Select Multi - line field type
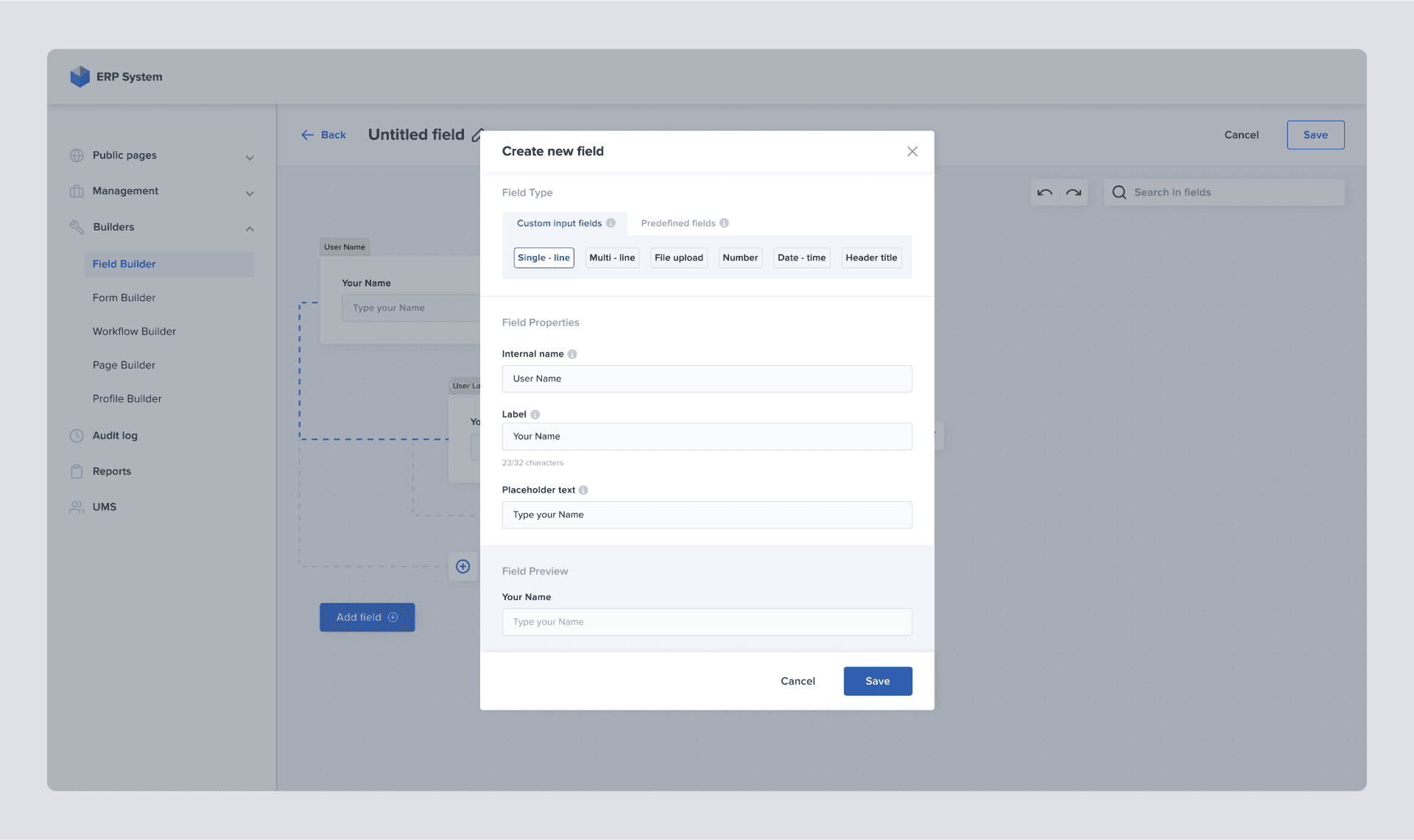This screenshot has width=1414, height=840. pyautogui.click(x=612, y=258)
